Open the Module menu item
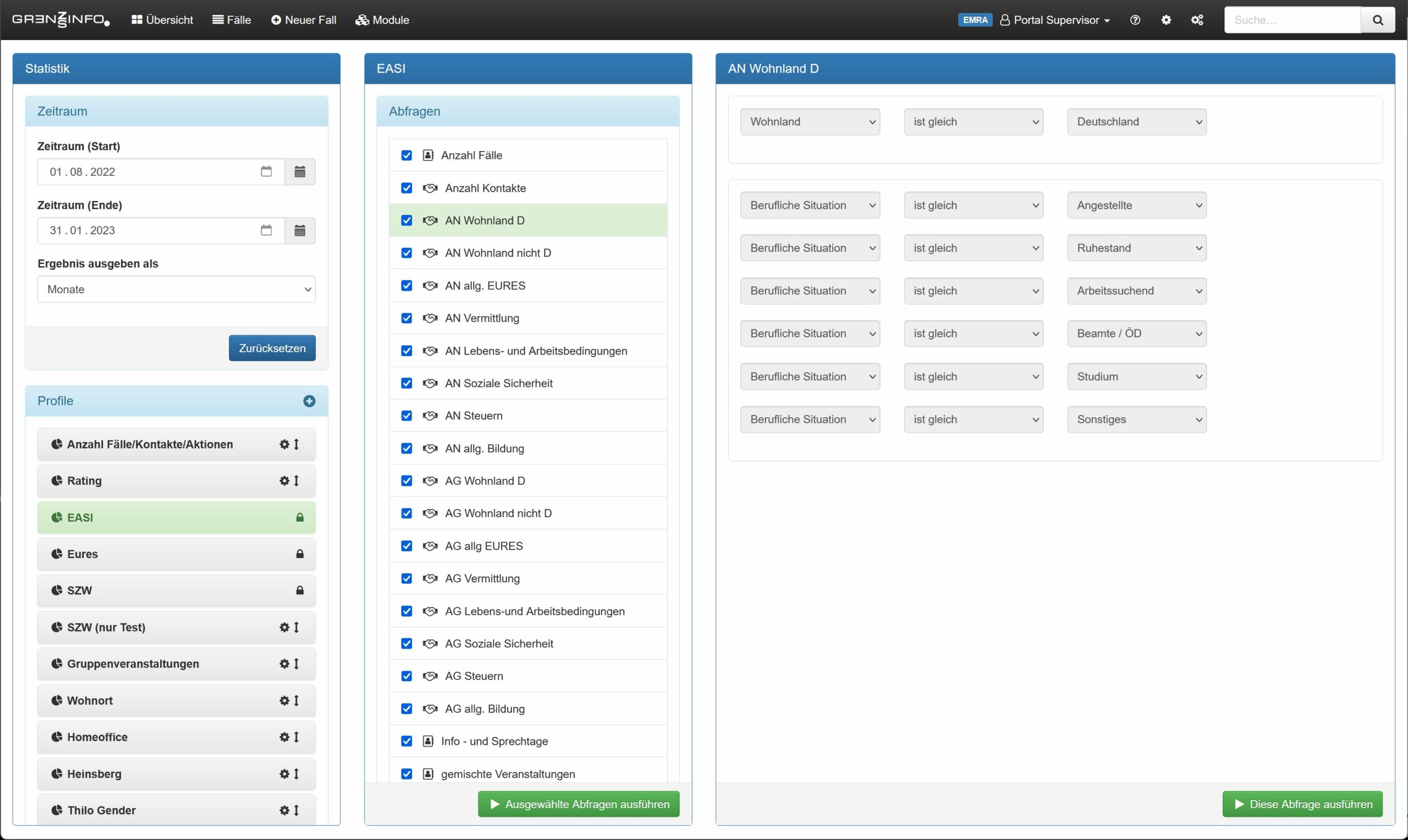 pyautogui.click(x=382, y=20)
